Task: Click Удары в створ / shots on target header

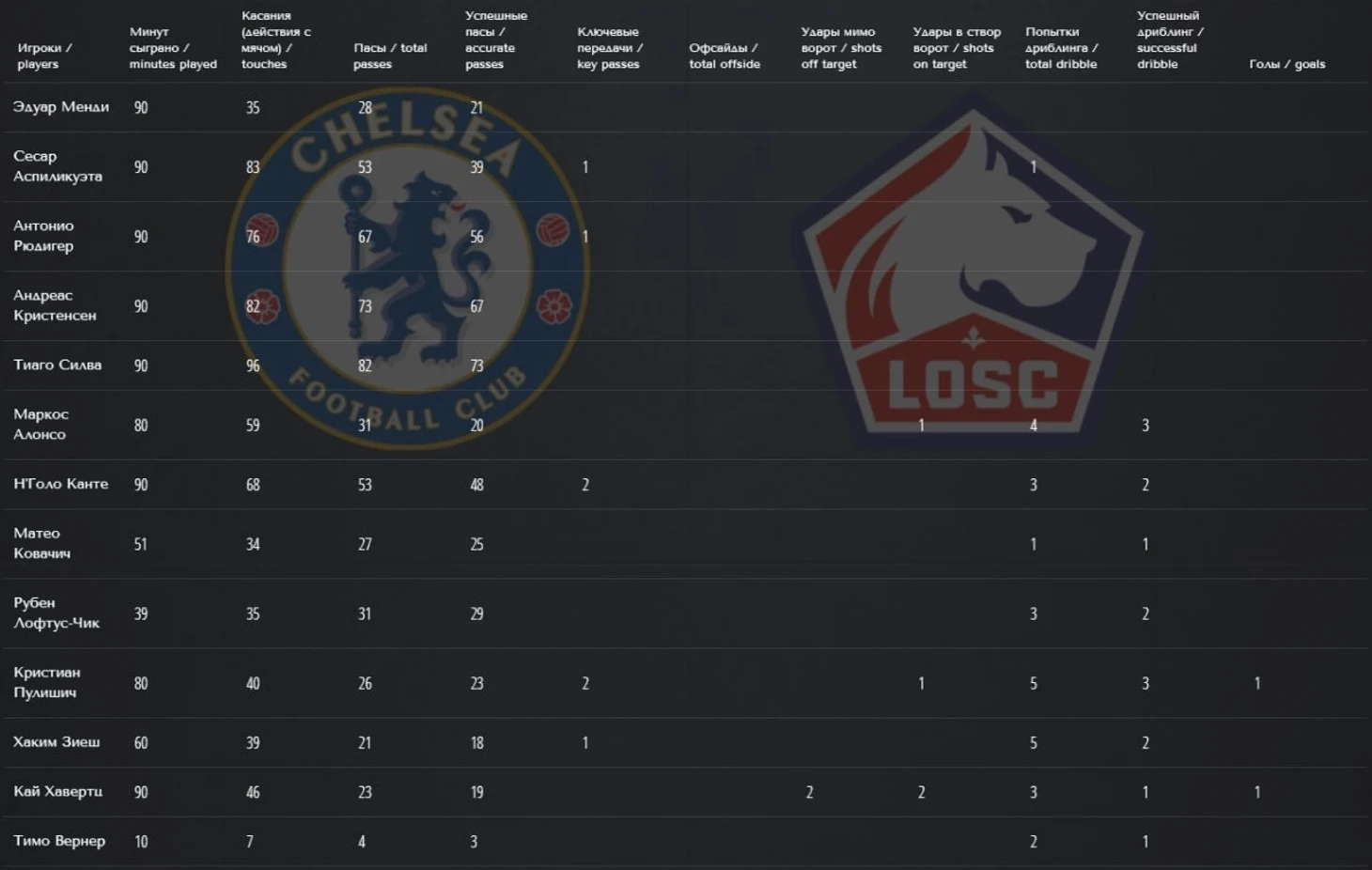Action: tap(957, 48)
